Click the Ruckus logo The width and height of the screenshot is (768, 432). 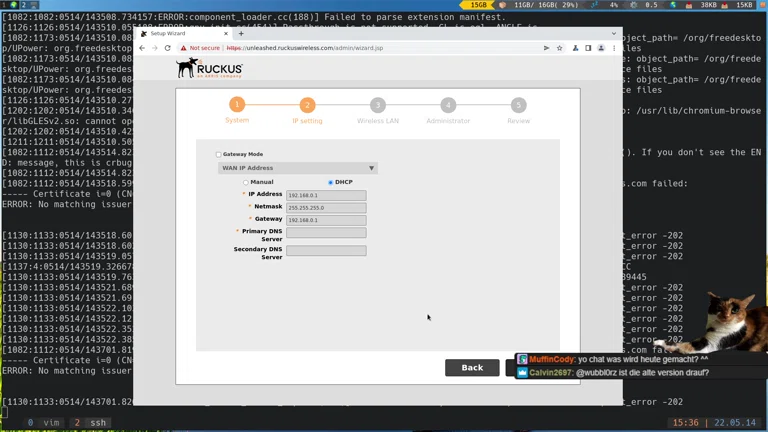(209, 68)
